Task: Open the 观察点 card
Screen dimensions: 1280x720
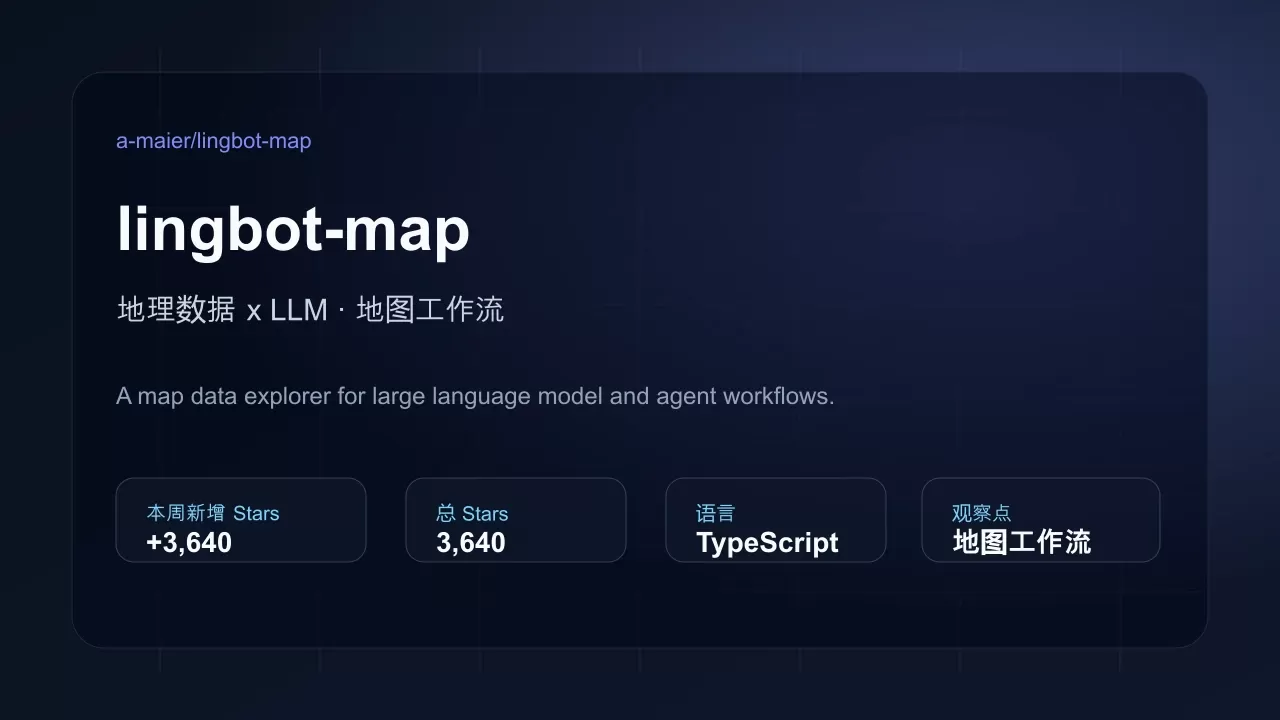Action: pyautogui.click(x=1041, y=520)
